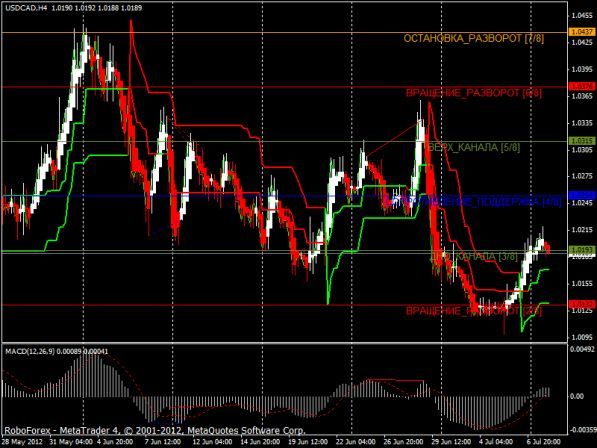597x448 pixels.
Task: Click the red 1.0376 price level tag
Action: 582,87
